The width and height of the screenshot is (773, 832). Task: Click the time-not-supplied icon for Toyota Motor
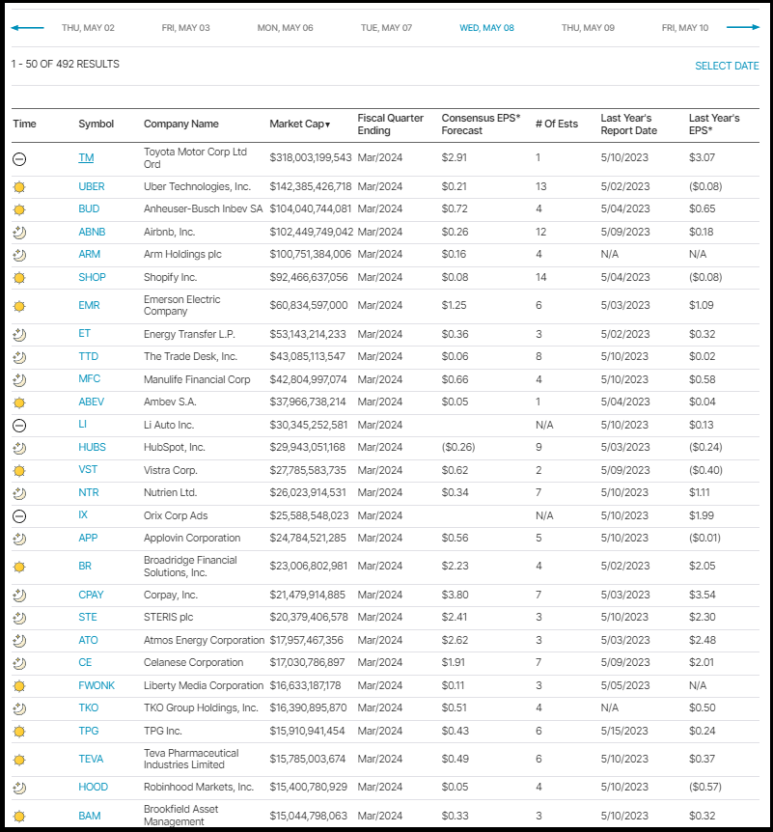[20, 159]
